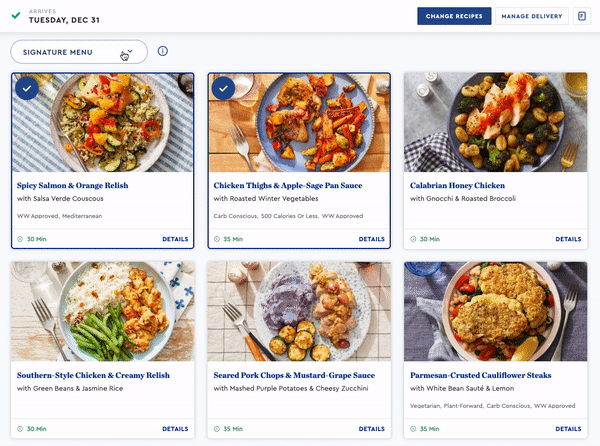Click the info icon beside Signature Menu

[163, 51]
